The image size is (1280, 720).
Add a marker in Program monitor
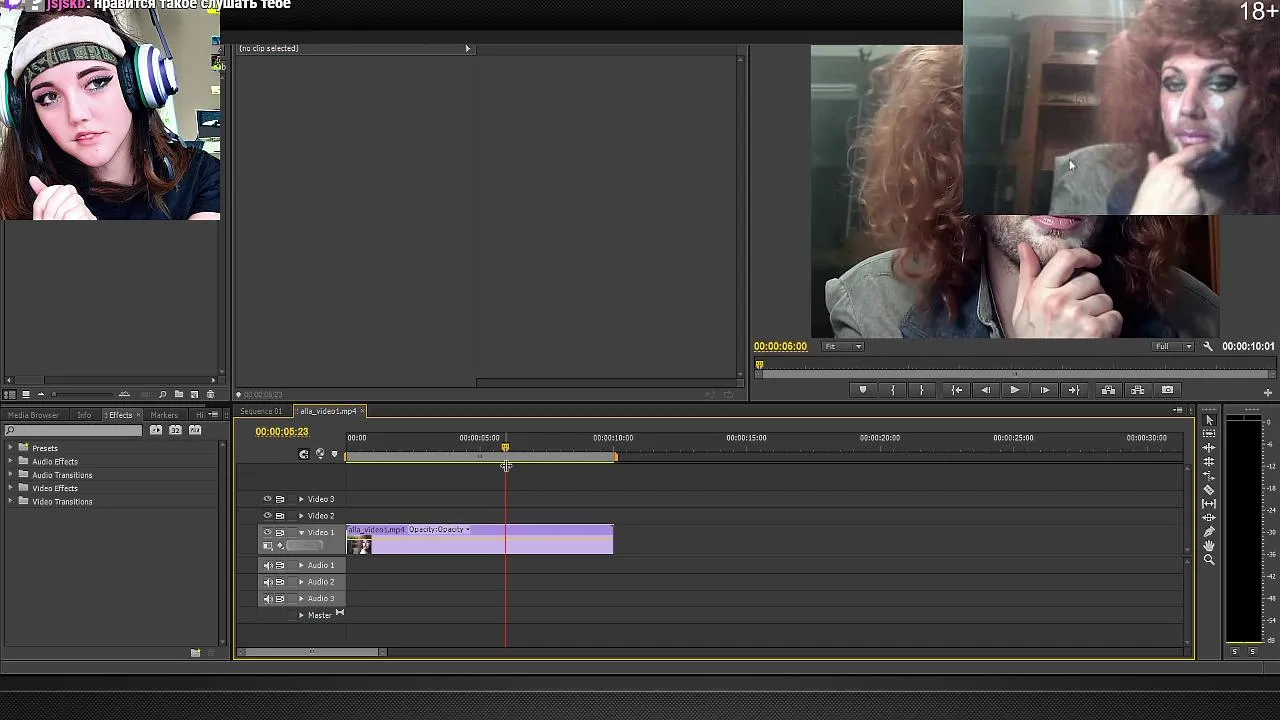click(x=863, y=390)
